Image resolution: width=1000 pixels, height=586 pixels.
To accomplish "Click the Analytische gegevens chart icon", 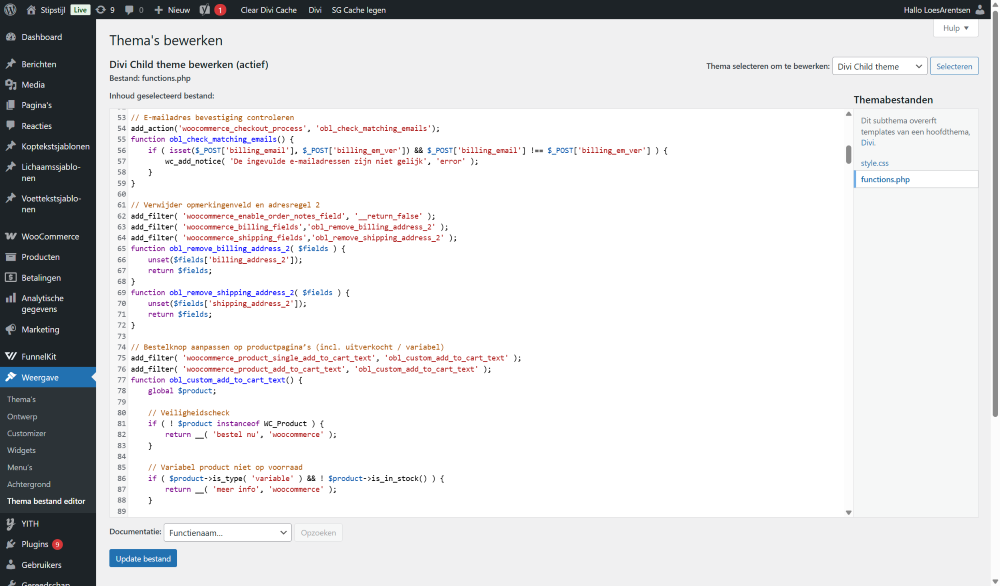I will pyautogui.click(x=11, y=298).
